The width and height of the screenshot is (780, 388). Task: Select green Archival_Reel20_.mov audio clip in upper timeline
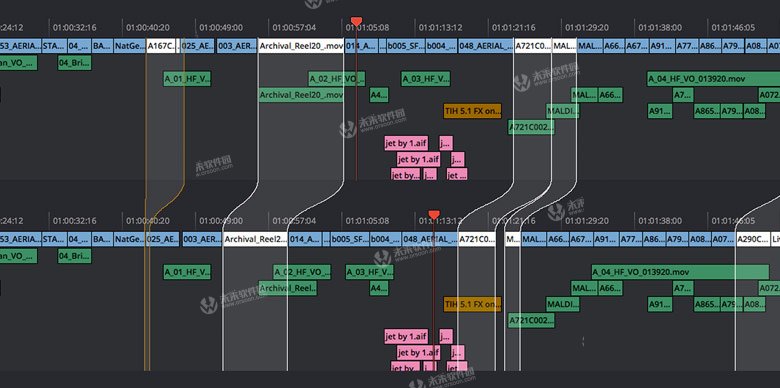coord(301,95)
